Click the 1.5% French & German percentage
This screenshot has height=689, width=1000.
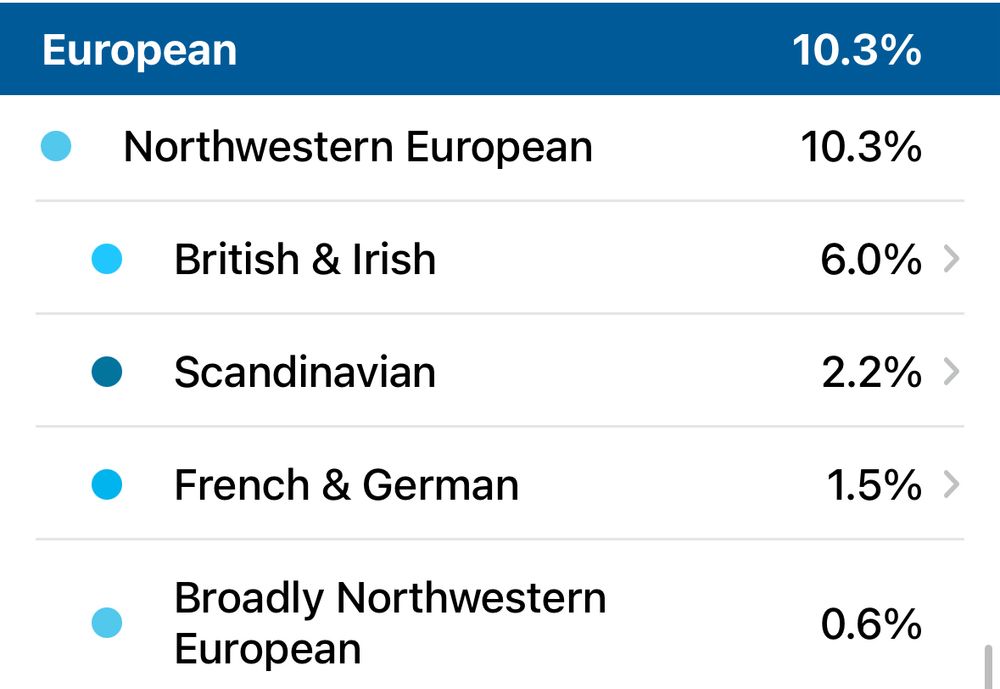click(x=873, y=486)
